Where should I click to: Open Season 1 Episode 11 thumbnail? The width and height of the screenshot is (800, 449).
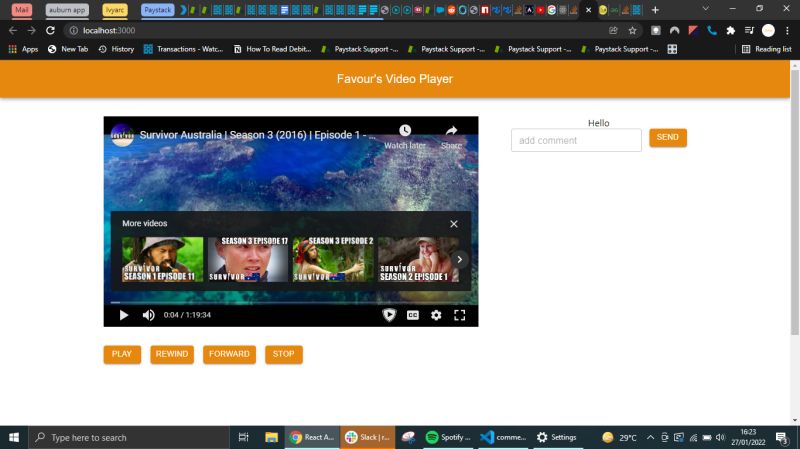(x=162, y=259)
